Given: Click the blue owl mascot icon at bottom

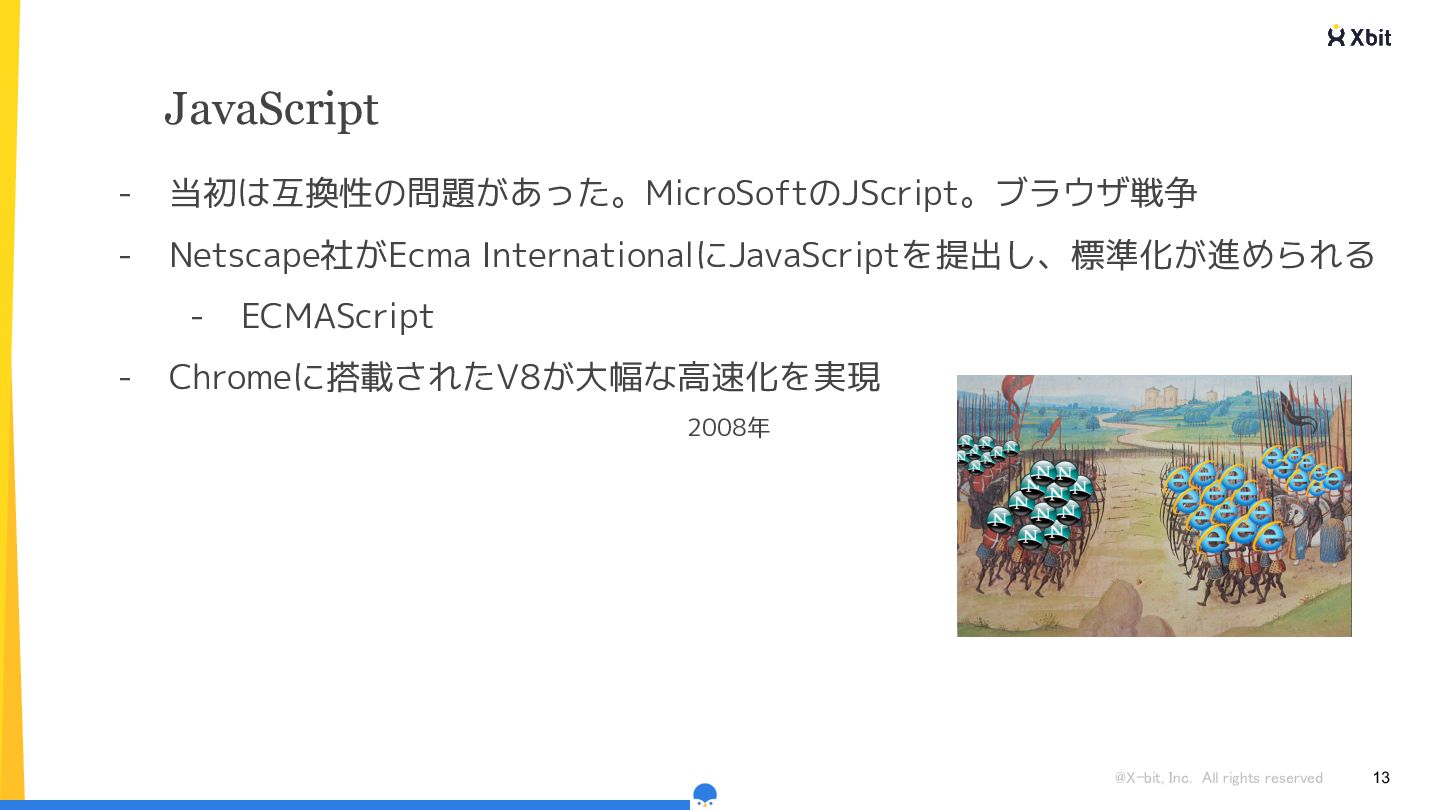Looking at the screenshot, I should (705, 796).
